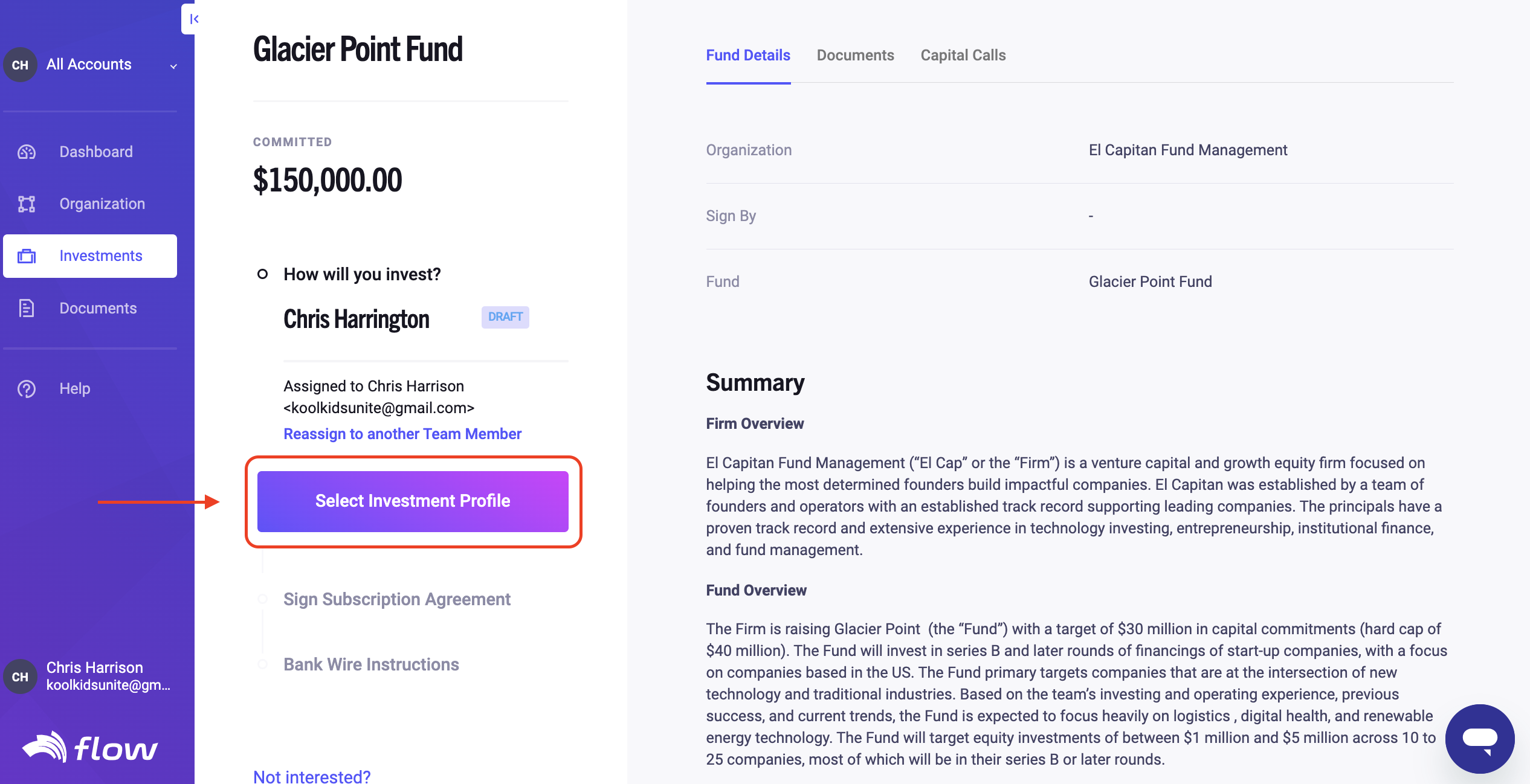Click Reassign to another Team Member link
Viewport: 1530px width, 784px height.
coord(402,434)
